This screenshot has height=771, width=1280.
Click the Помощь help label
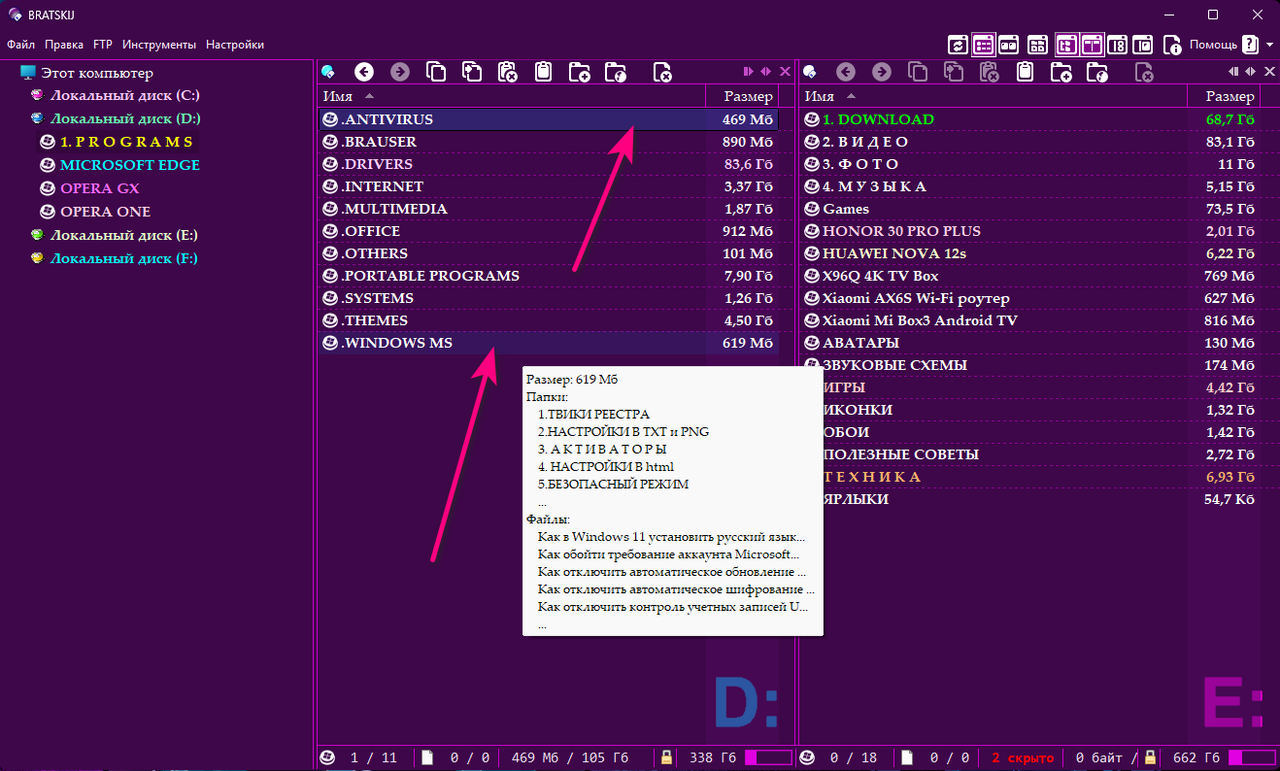1213,45
